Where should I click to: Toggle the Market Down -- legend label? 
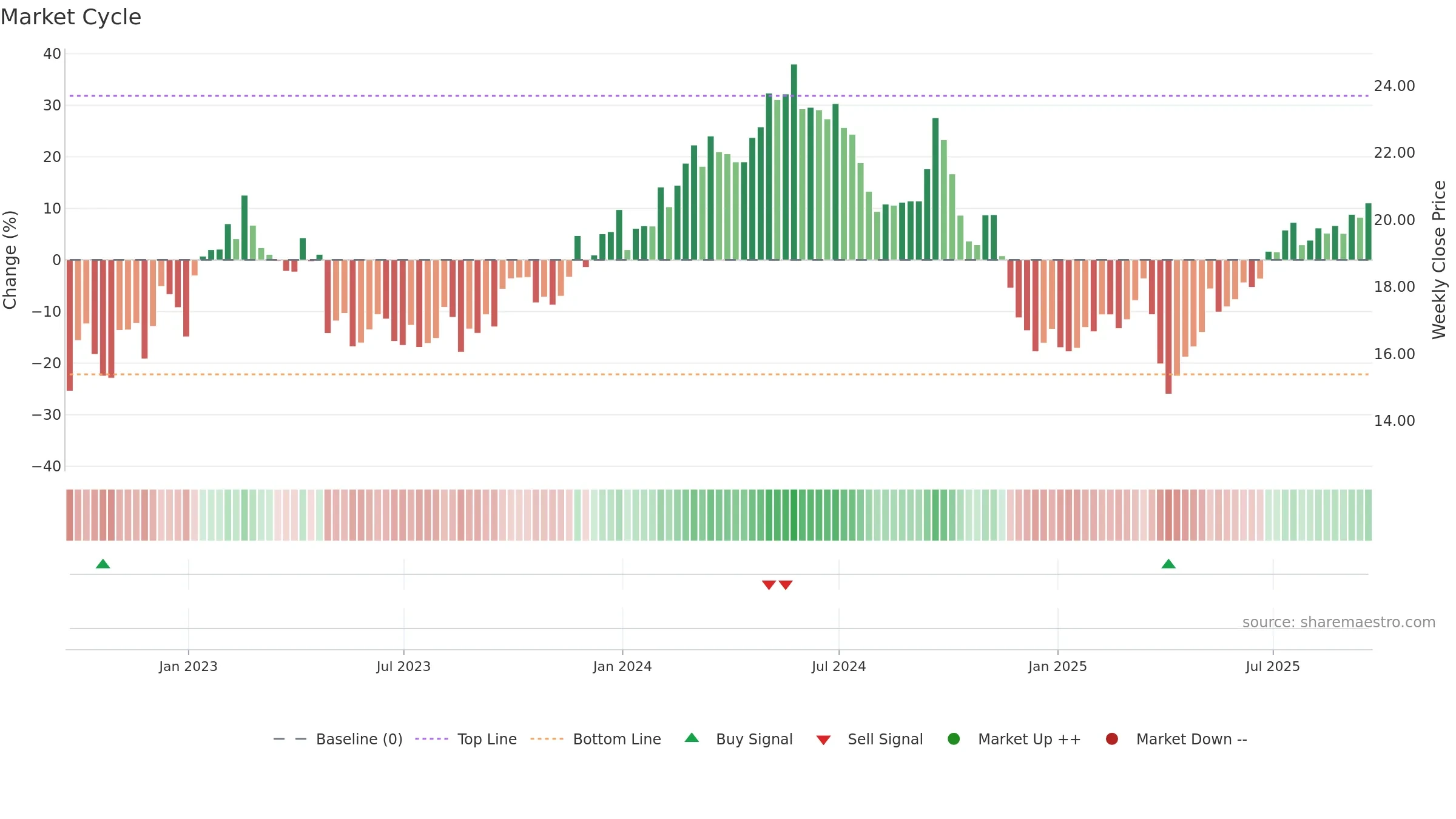click(1191, 739)
